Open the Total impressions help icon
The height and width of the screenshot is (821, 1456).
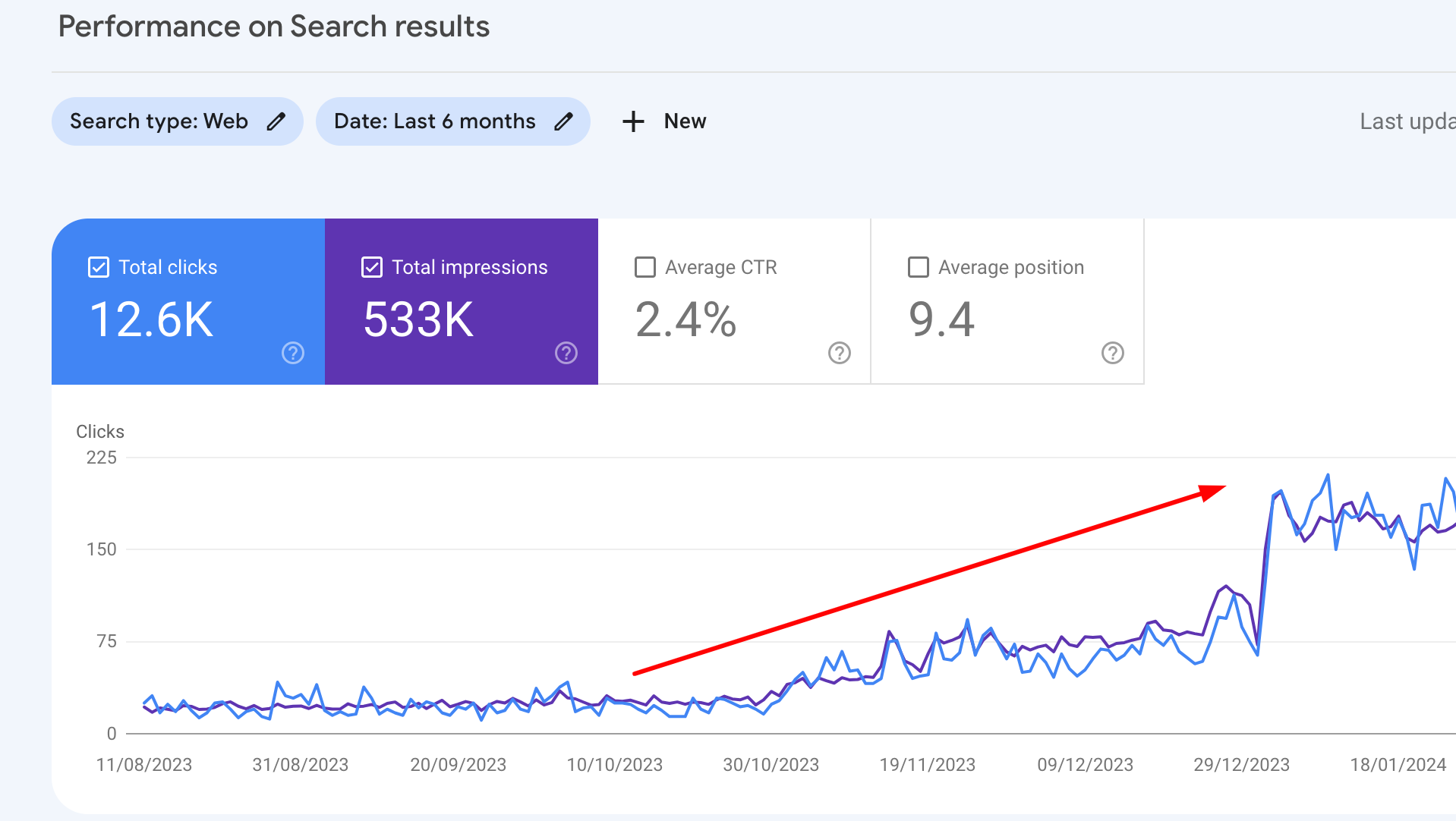(566, 353)
